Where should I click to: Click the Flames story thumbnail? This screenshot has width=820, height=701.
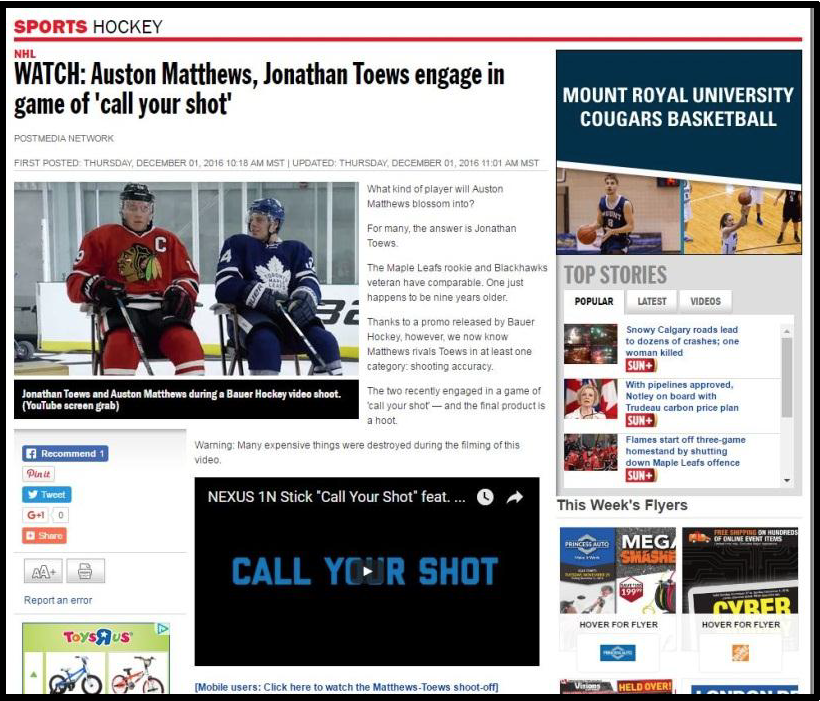tap(591, 453)
